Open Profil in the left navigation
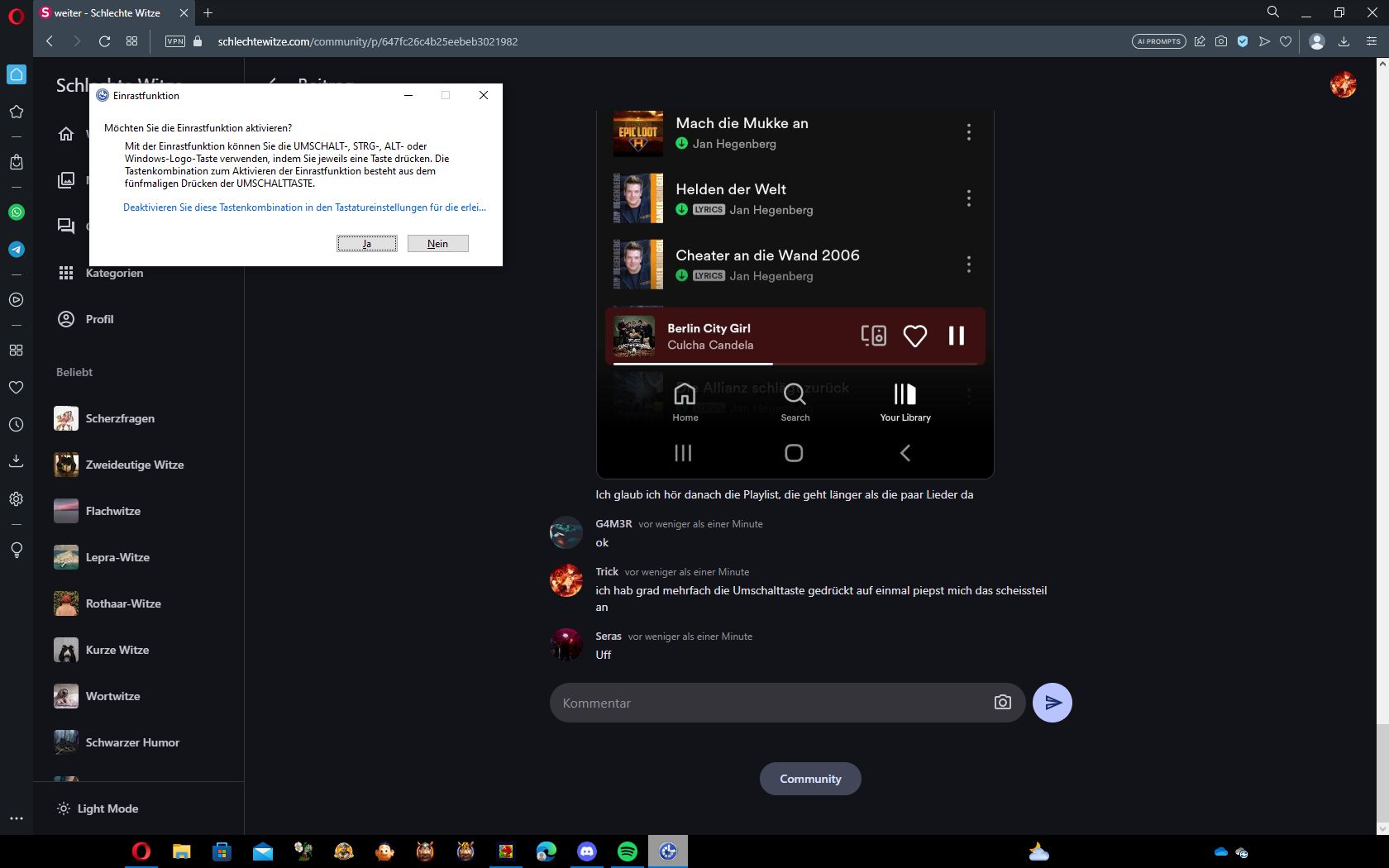The image size is (1389, 868). [x=99, y=319]
